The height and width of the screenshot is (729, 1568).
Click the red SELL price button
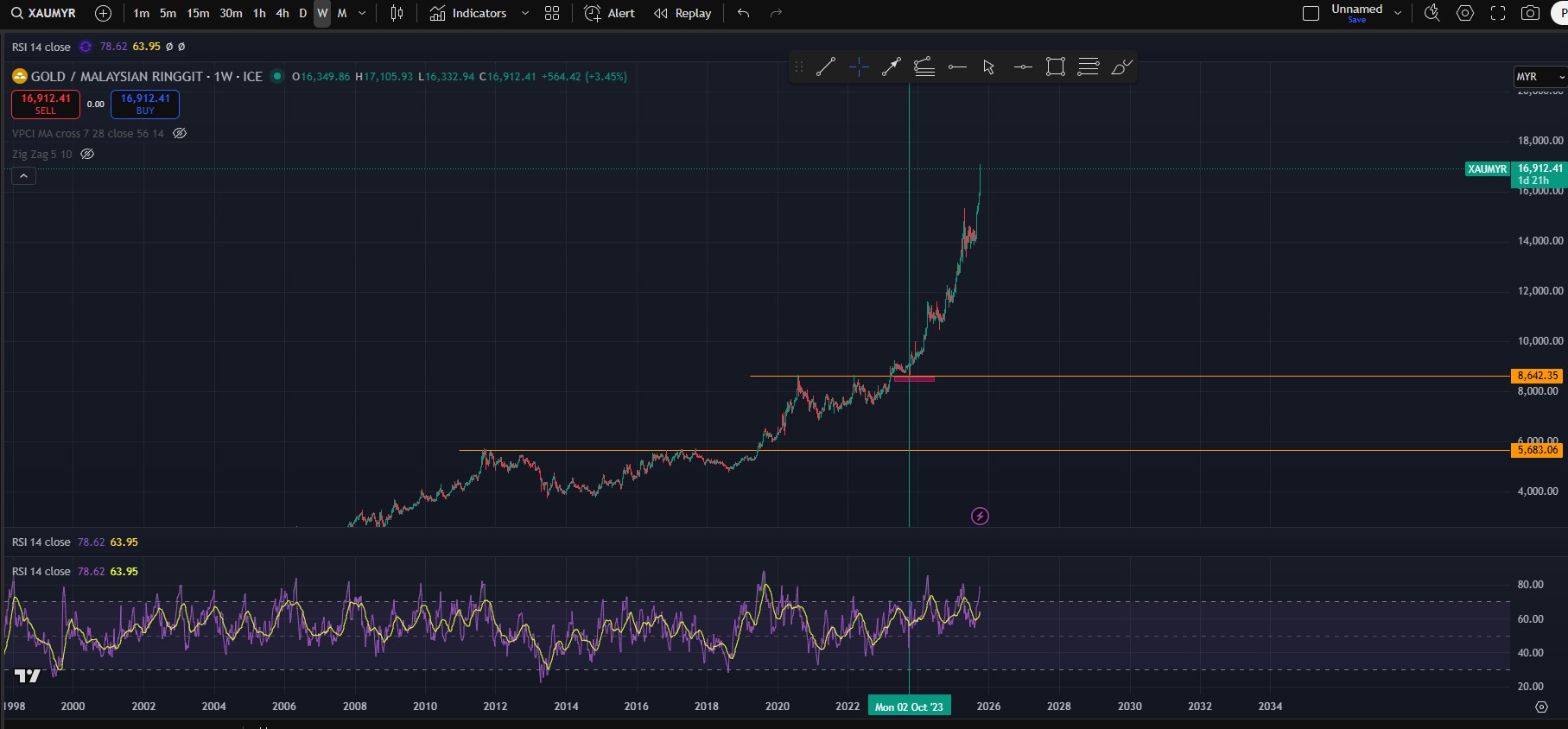coord(46,104)
